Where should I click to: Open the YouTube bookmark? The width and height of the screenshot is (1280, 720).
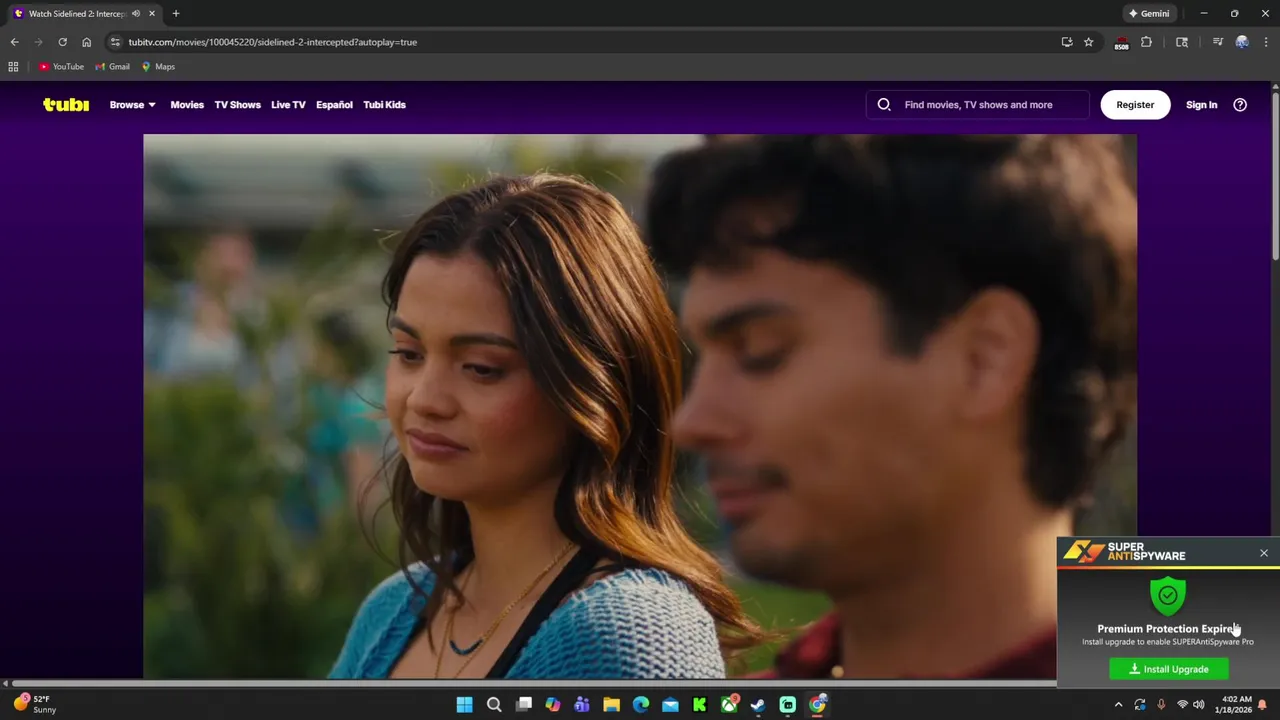coord(61,67)
